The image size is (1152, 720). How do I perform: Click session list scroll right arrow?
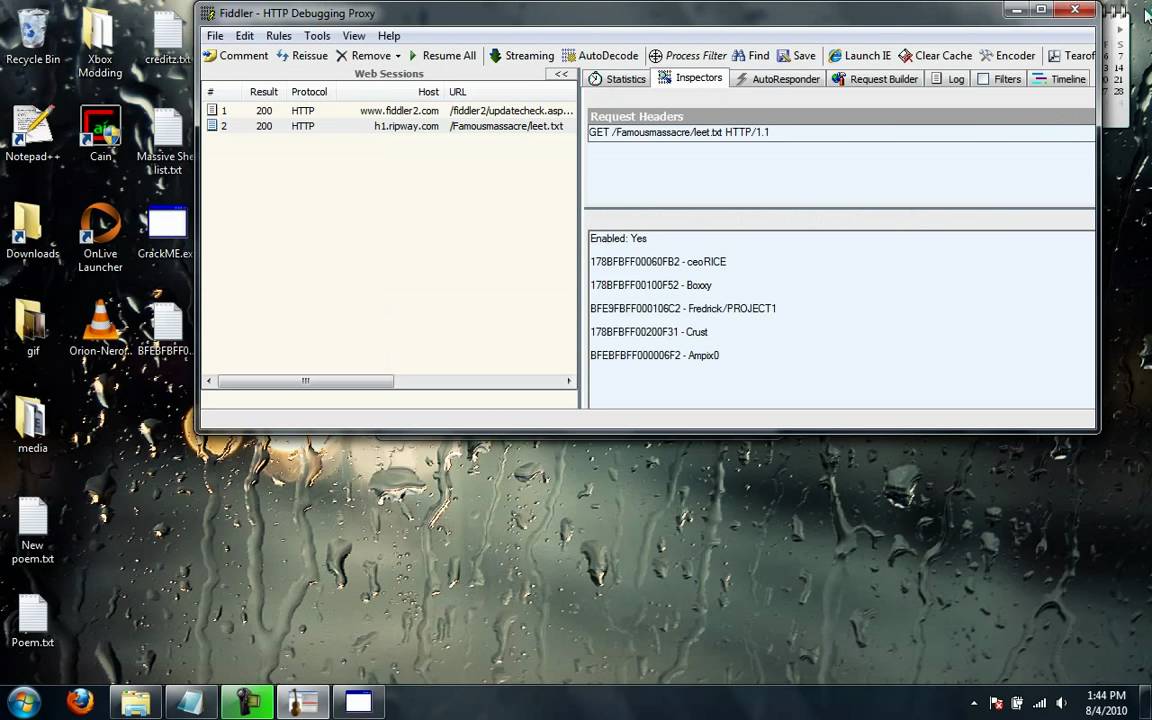tap(569, 381)
